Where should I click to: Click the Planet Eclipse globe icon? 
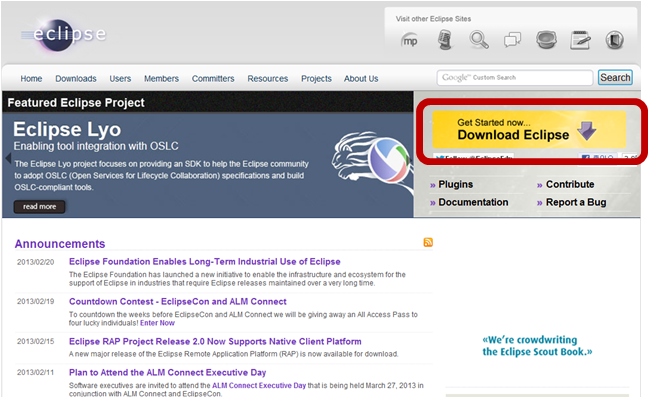tap(546, 40)
